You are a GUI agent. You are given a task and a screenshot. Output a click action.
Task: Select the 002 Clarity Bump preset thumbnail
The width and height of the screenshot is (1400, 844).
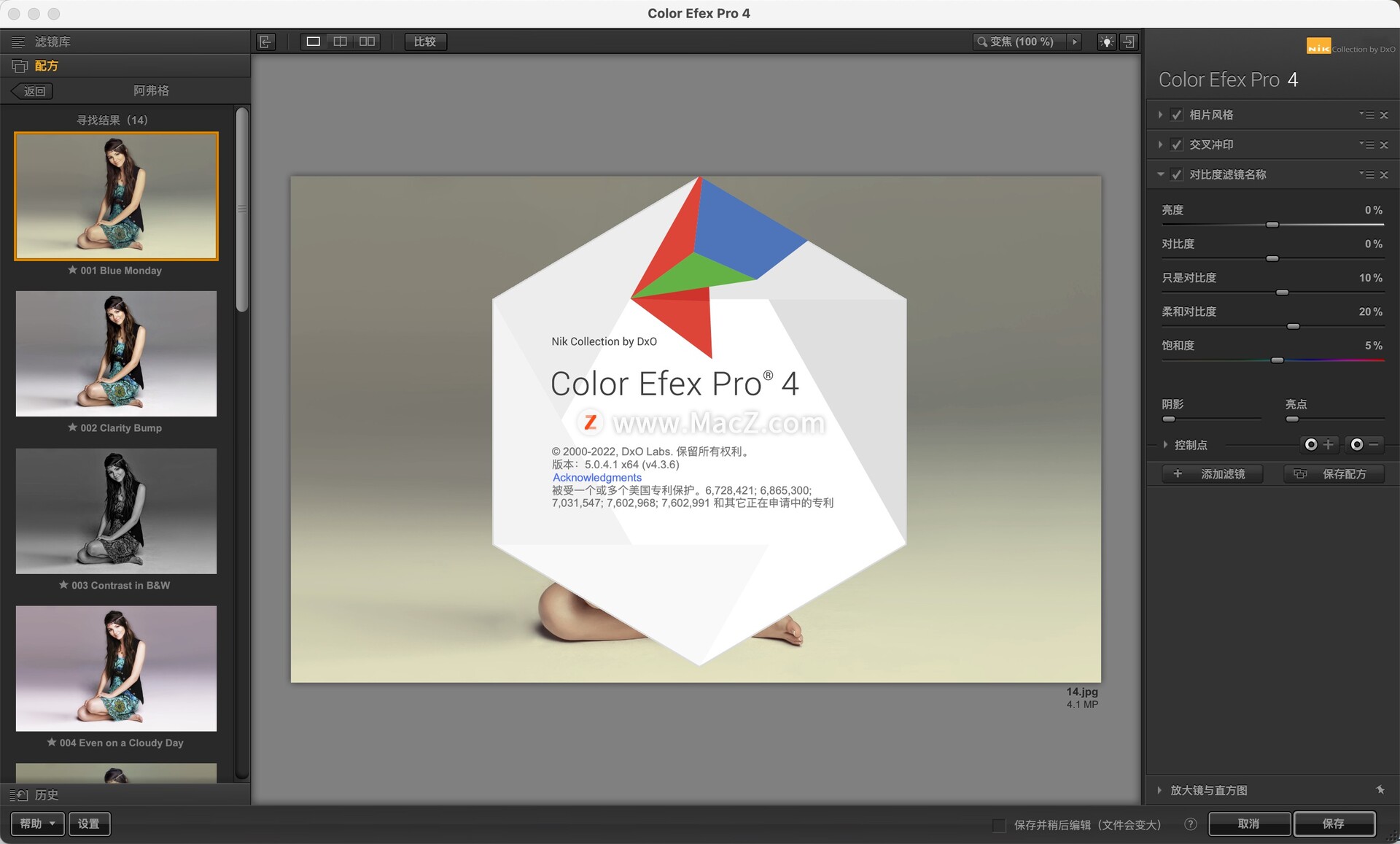tap(116, 354)
